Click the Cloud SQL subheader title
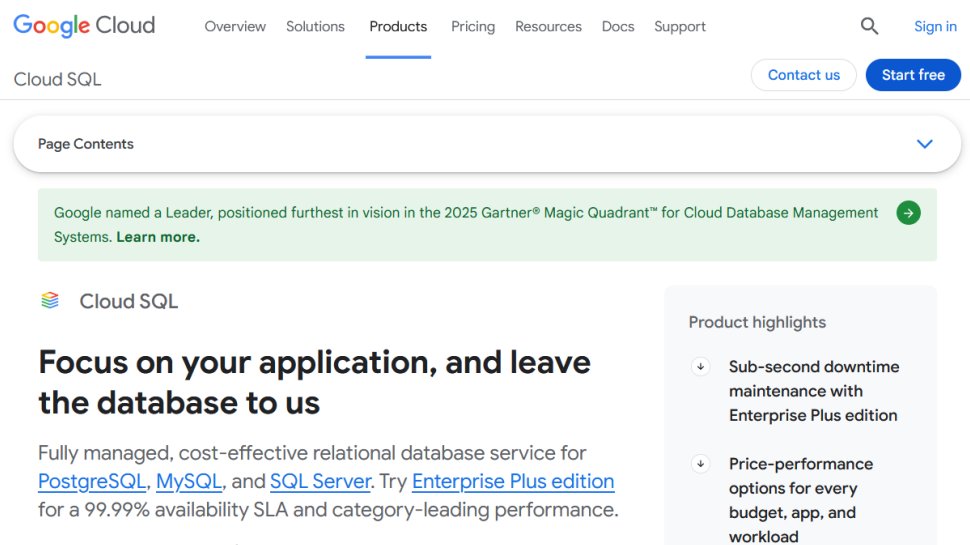This screenshot has width=970, height=545. click(x=58, y=79)
